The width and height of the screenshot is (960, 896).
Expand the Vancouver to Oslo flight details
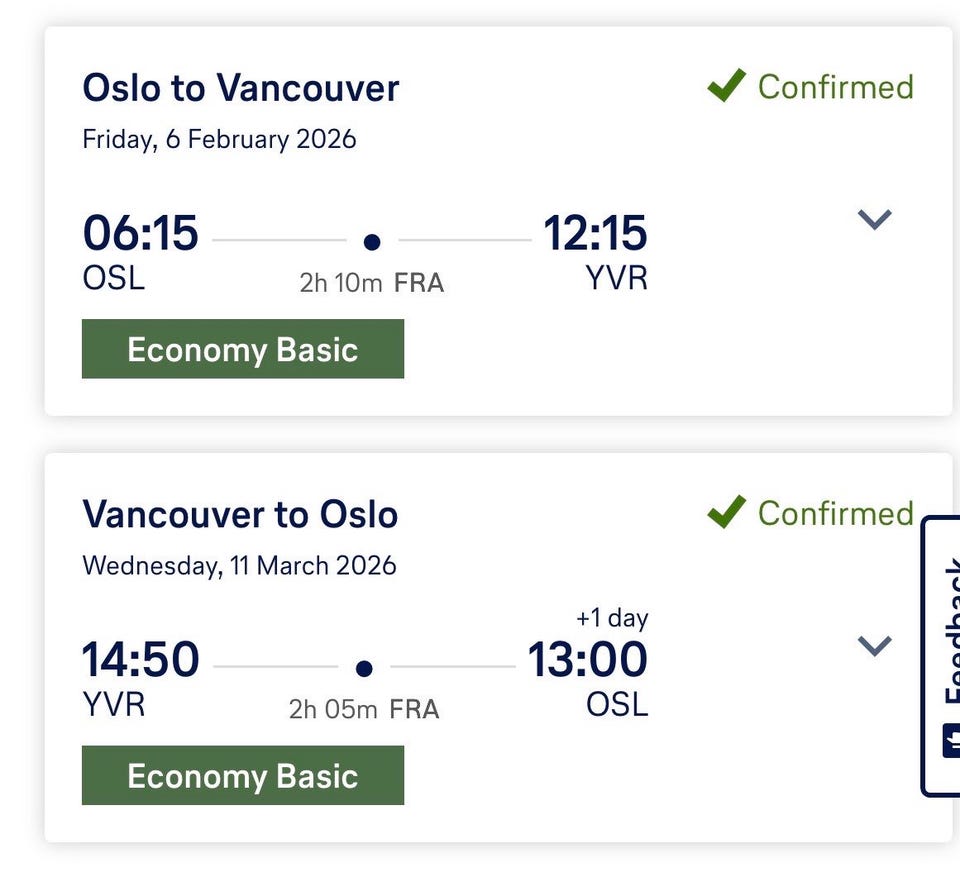(x=875, y=646)
